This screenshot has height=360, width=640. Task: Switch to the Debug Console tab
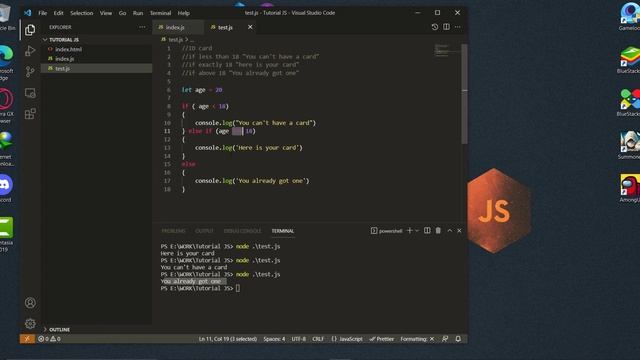click(x=242, y=231)
